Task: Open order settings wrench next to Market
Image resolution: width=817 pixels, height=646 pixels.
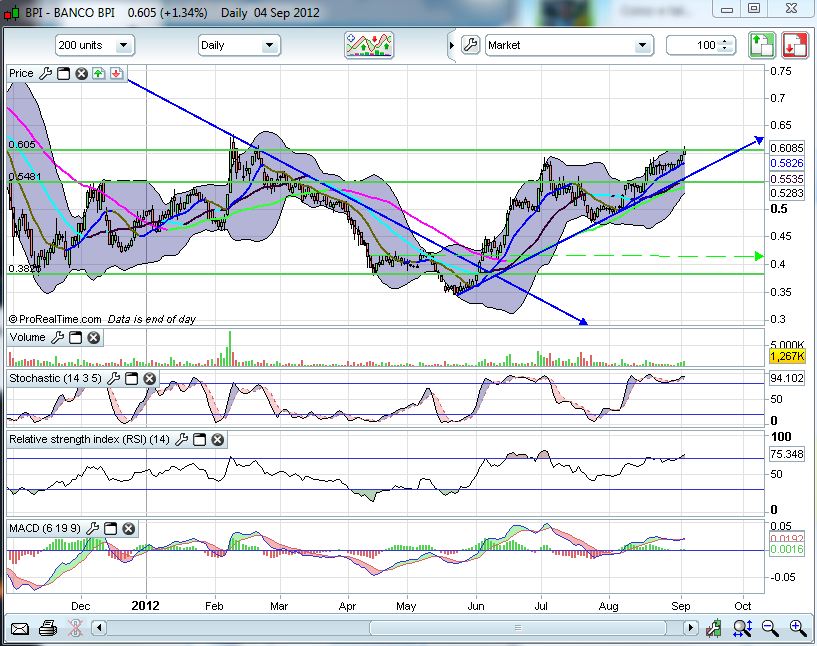Action: (x=470, y=45)
